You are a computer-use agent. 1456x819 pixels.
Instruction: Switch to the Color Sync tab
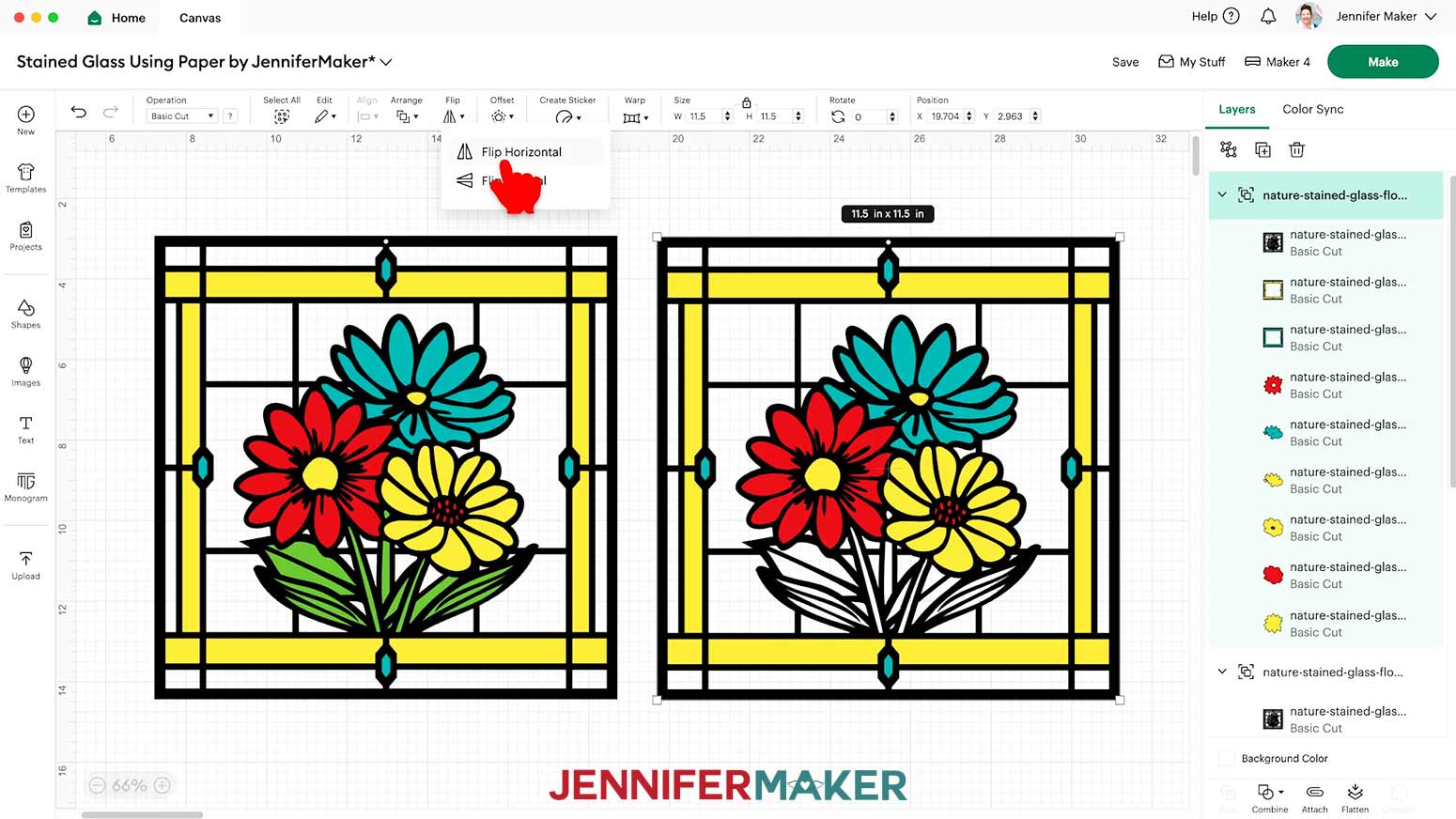point(1312,109)
